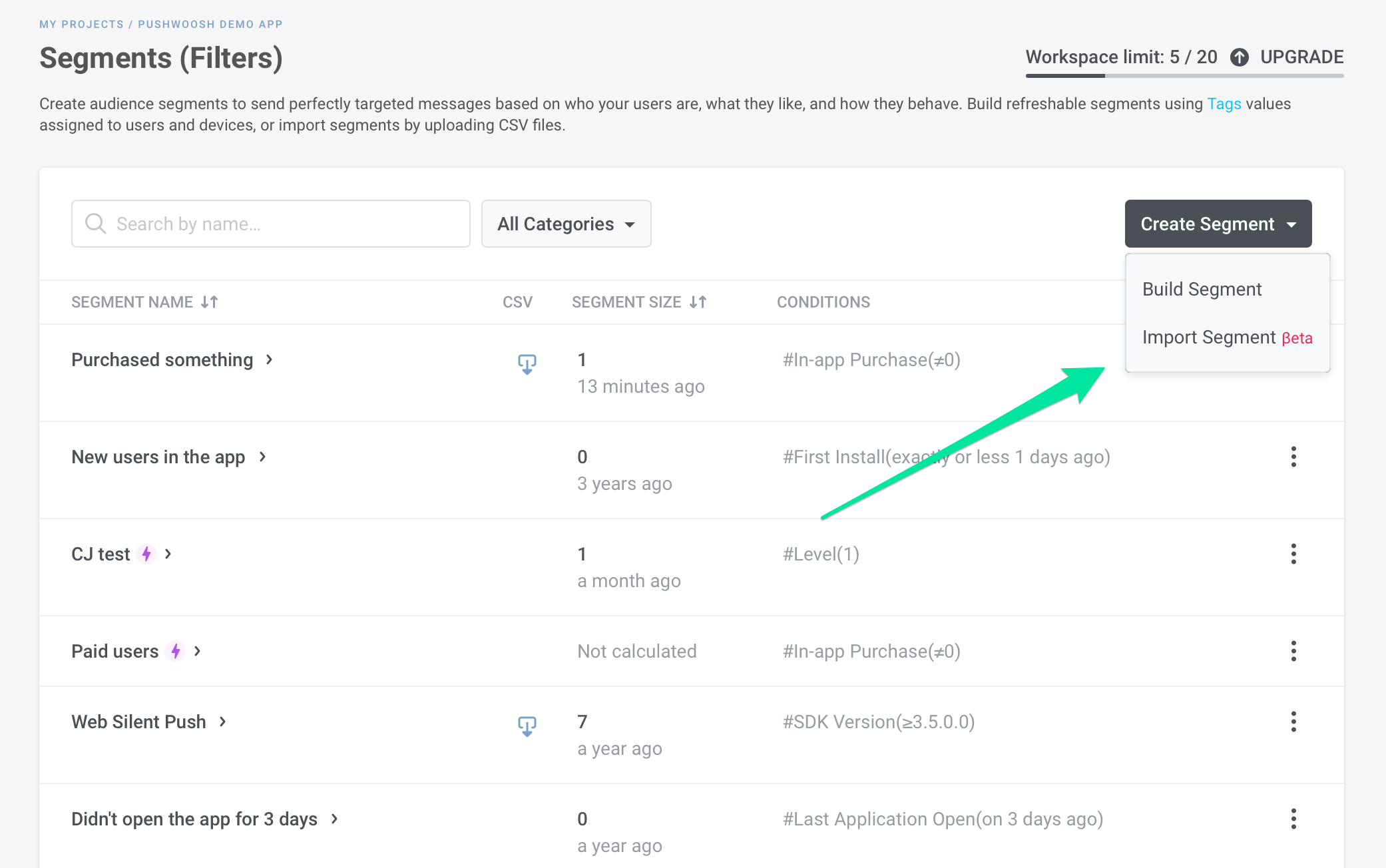The image size is (1386, 868).
Task: Open three-dot menu for Web Silent Push
Action: point(1293,722)
